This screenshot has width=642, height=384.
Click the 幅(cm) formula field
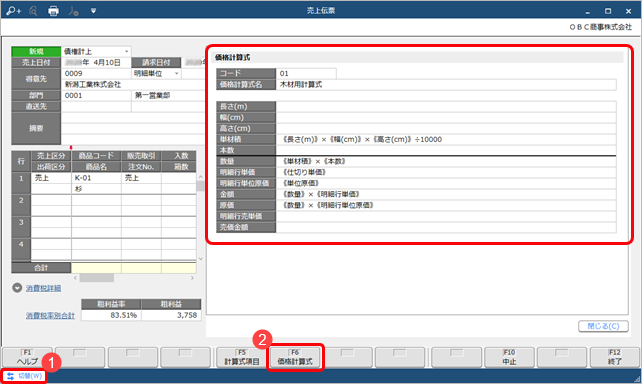tap(446, 117)
